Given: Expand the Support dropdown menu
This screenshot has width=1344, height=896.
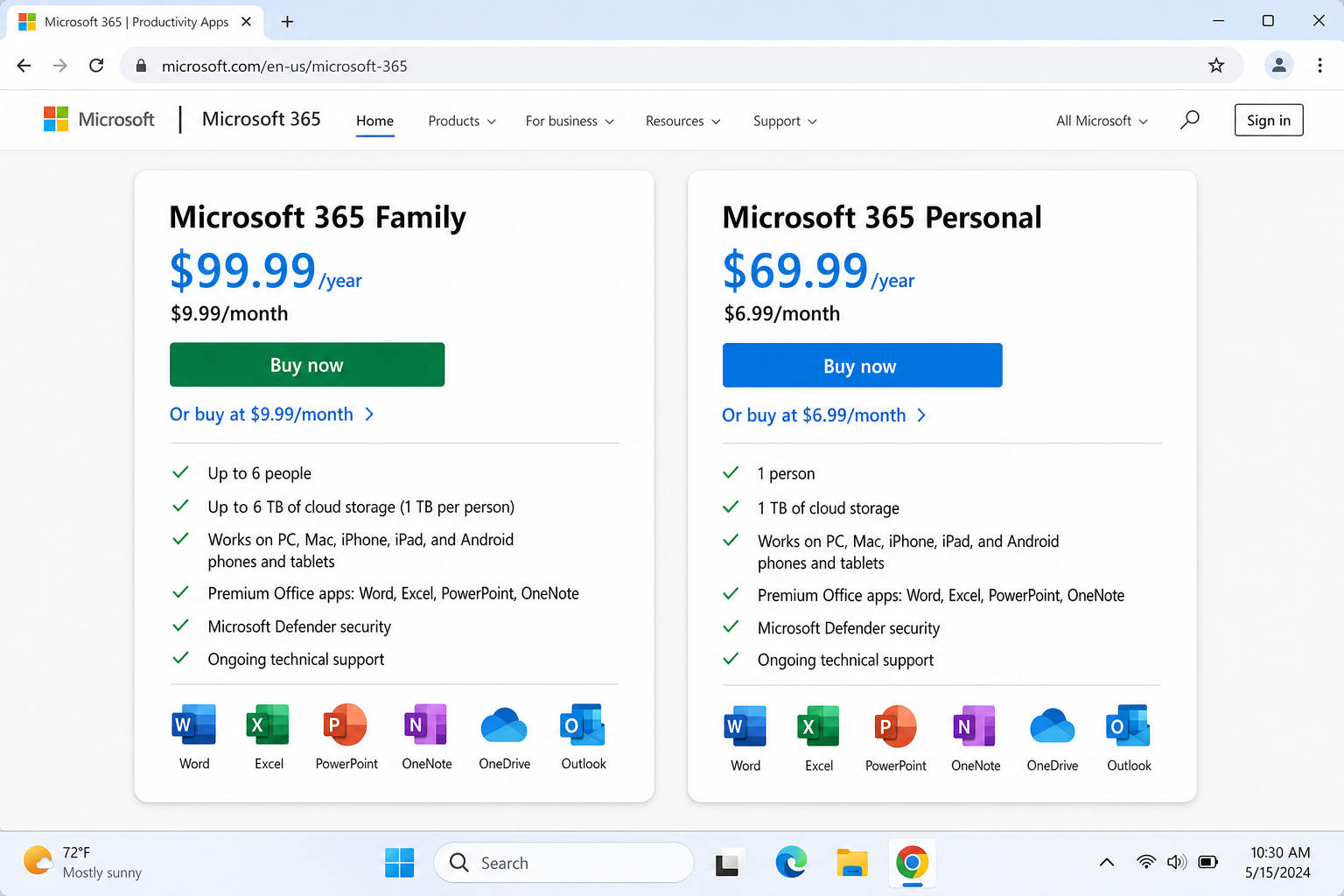Looking at the screenshot, I should click(785, 121).
